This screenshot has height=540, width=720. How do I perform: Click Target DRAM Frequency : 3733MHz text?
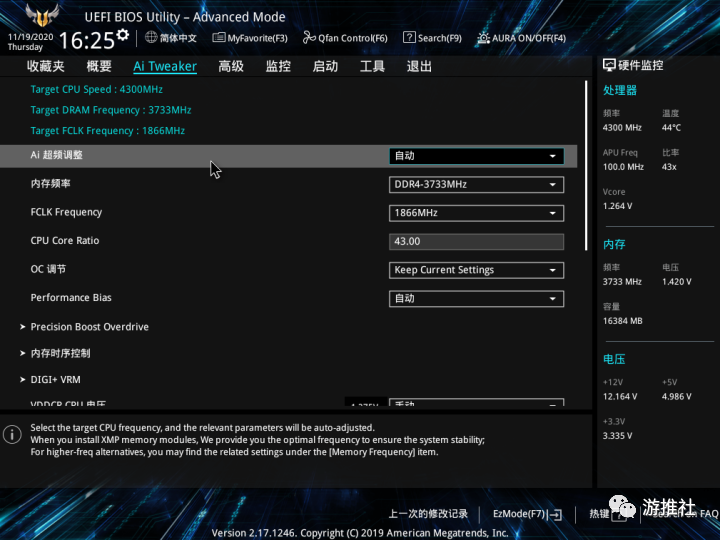(x=111, y=110)
